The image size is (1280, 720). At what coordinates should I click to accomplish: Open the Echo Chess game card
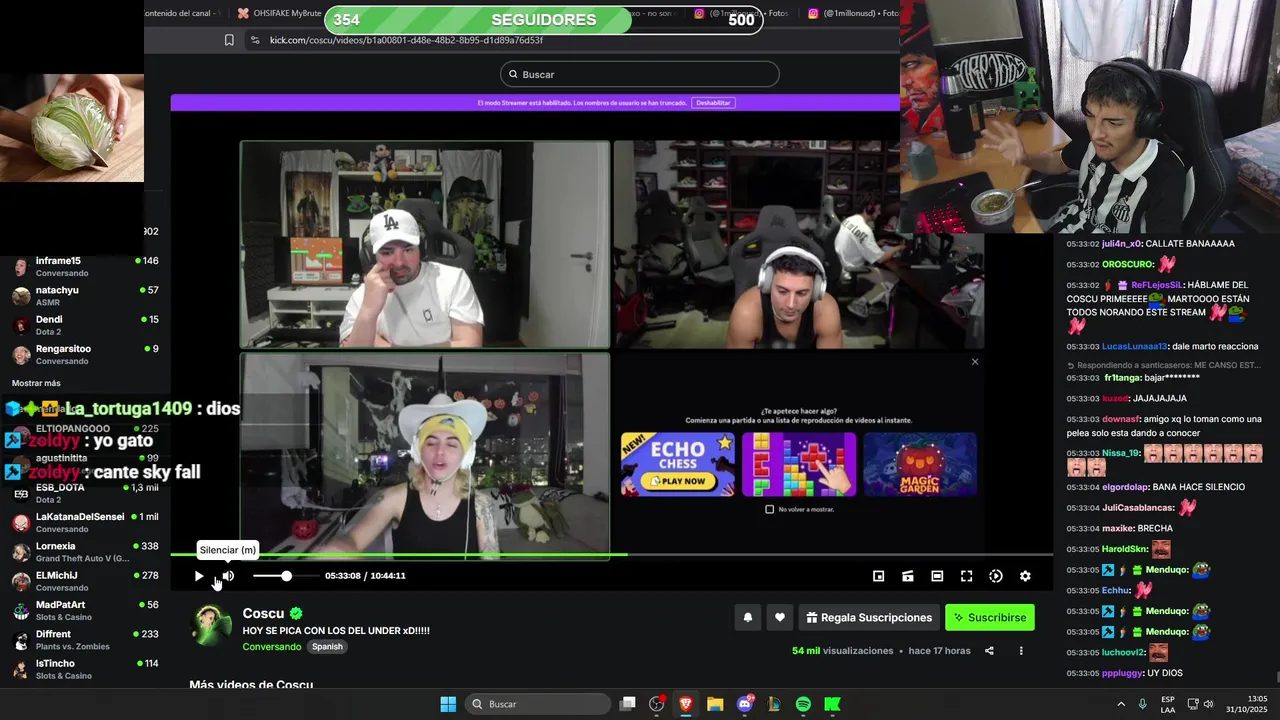[678, 464]
